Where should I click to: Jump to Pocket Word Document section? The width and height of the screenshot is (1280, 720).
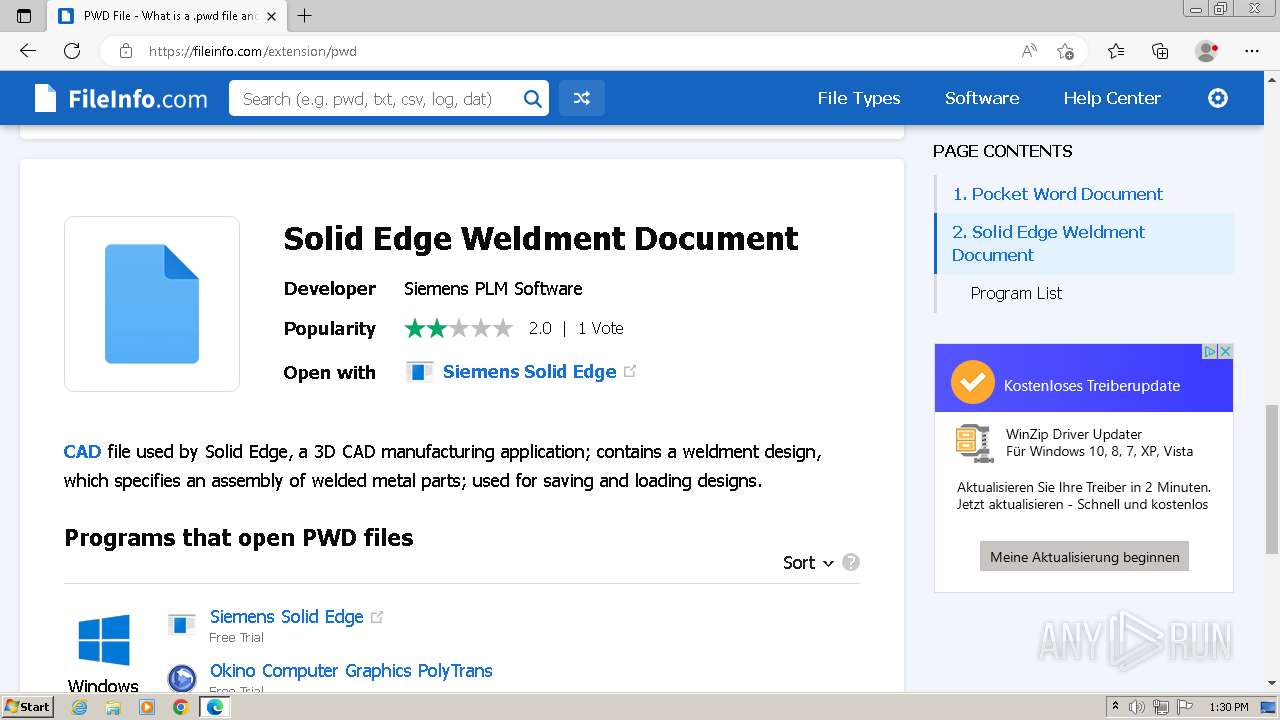[1057, 194]
